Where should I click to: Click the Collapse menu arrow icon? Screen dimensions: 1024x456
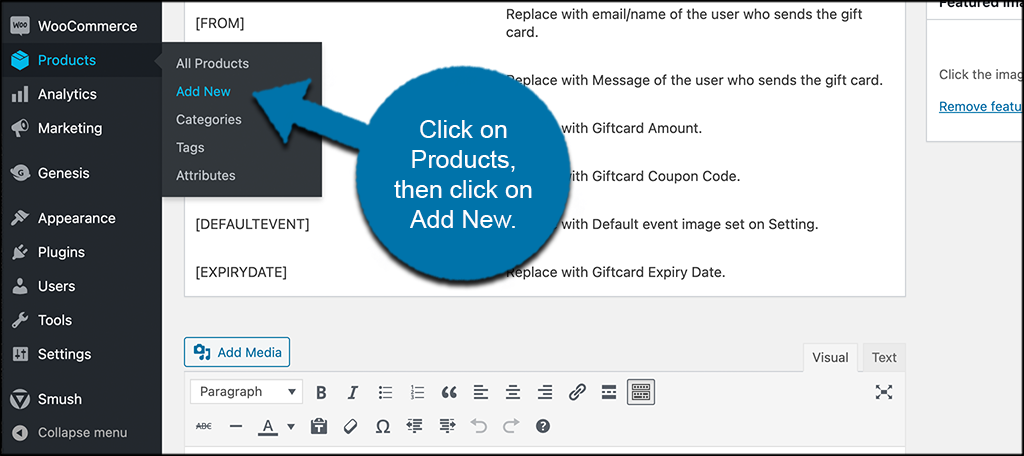click(20, 432)
